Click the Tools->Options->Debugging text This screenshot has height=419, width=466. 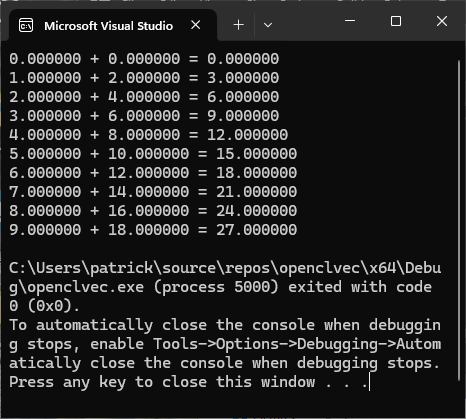[265, 344]
